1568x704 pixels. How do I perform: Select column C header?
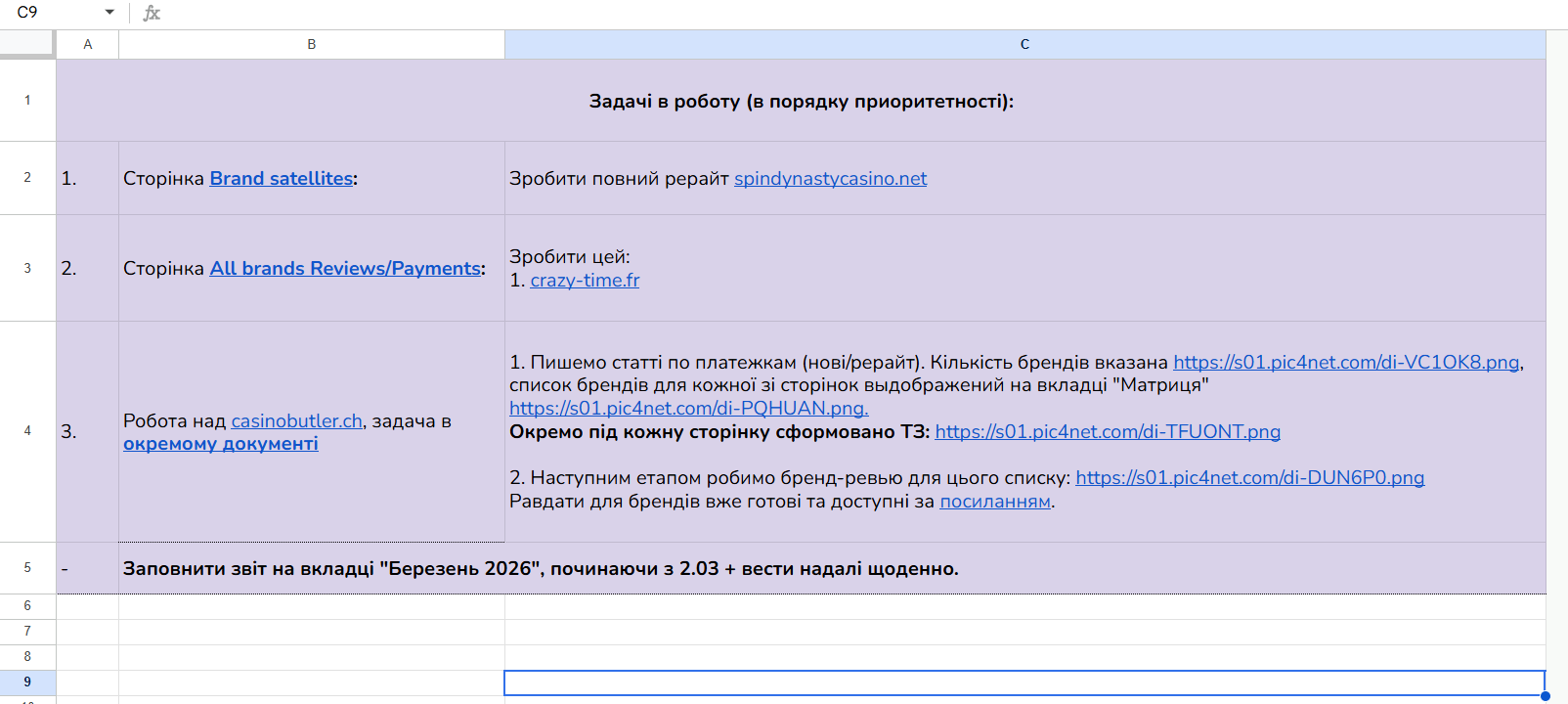point(1025,44)
